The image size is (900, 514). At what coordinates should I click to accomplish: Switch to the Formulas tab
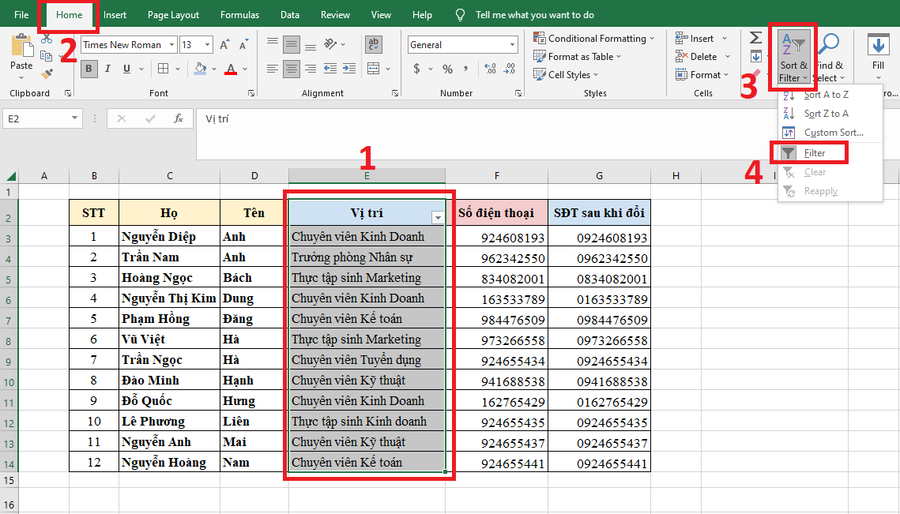pyautogui.click(x=240, y=15)
